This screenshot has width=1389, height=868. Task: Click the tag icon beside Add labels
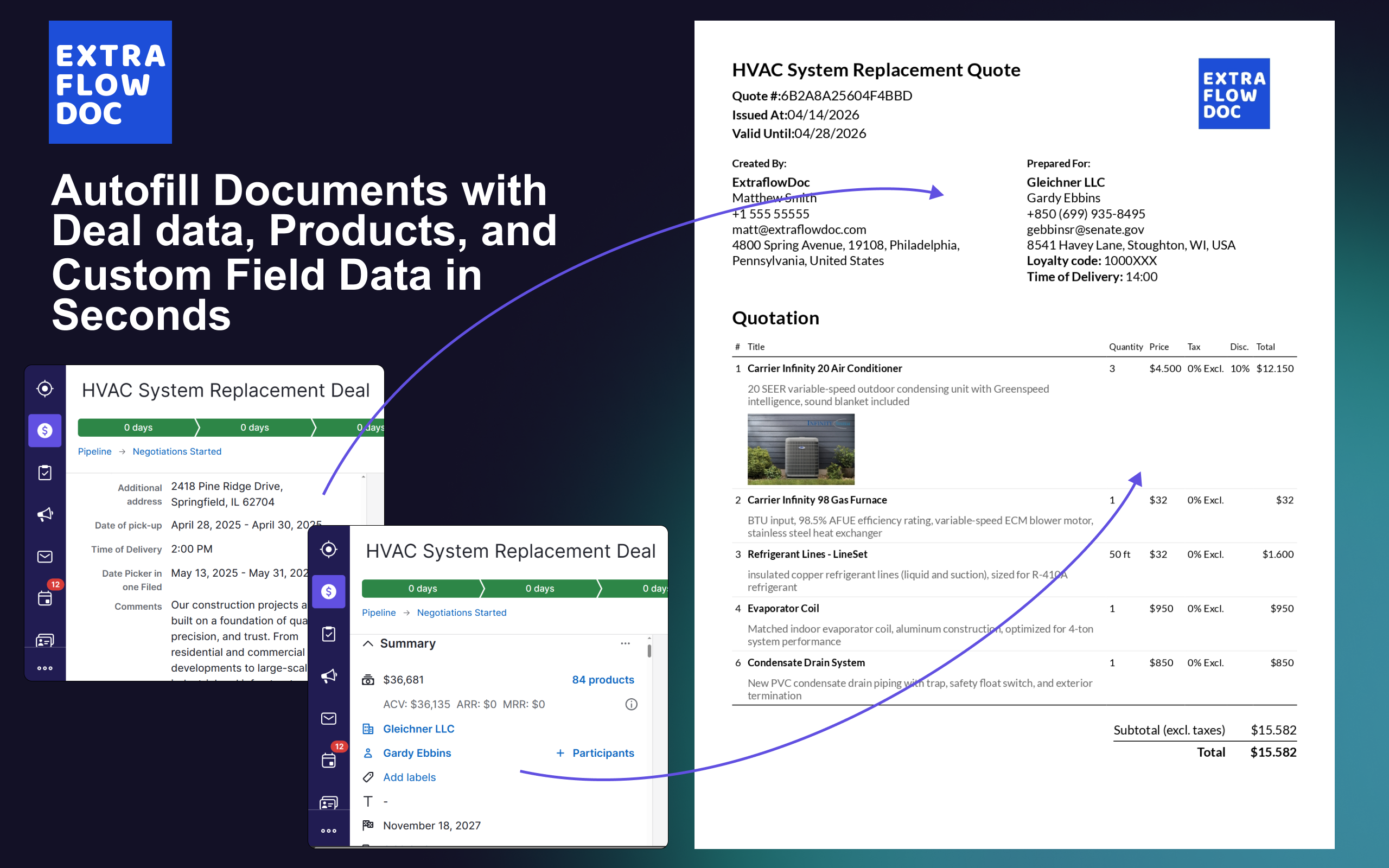pyautogui.click(x=368, y=777)
